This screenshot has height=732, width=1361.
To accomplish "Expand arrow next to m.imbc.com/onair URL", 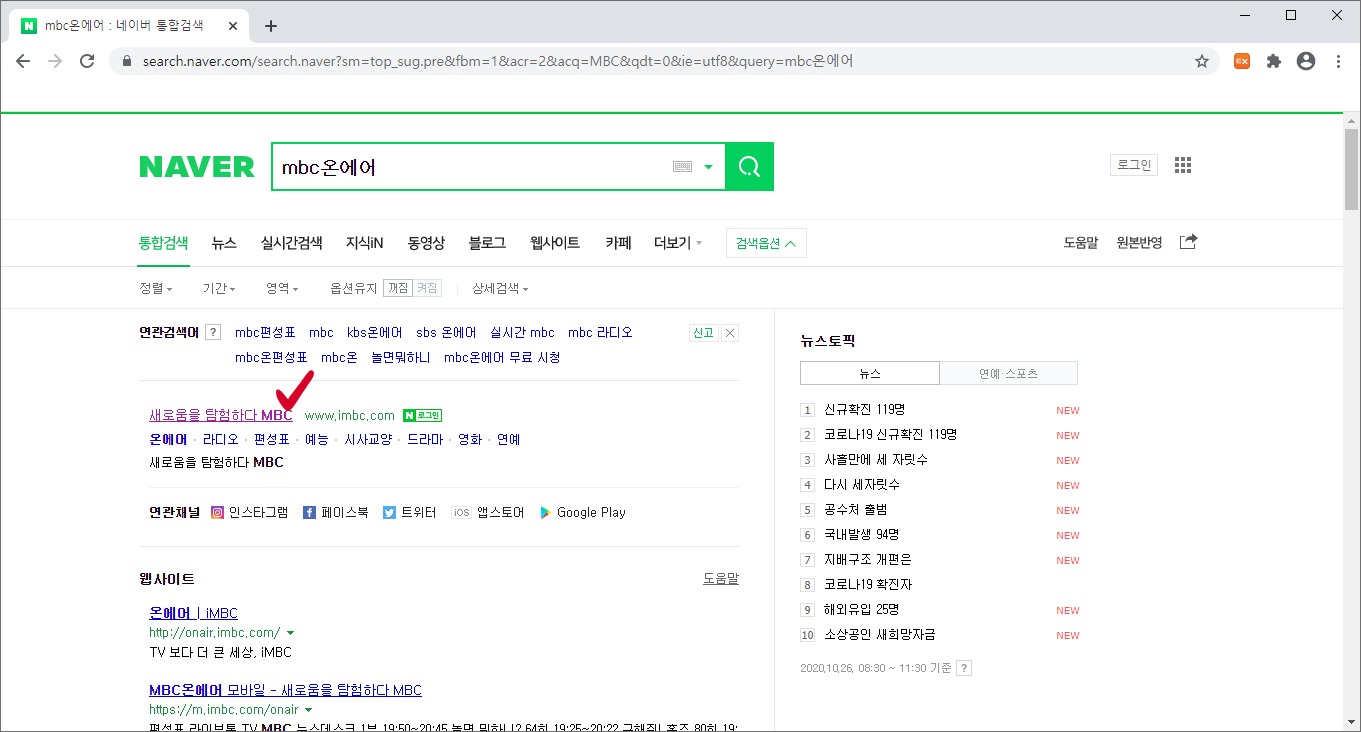I will pyautogui.click(x=307, y=709).
